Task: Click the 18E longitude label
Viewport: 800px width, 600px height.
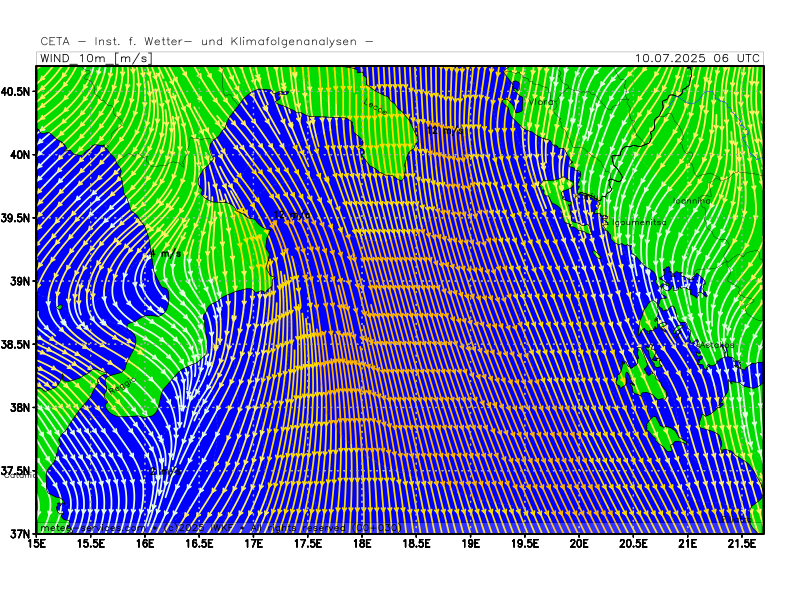Action: tap(362, 544)
